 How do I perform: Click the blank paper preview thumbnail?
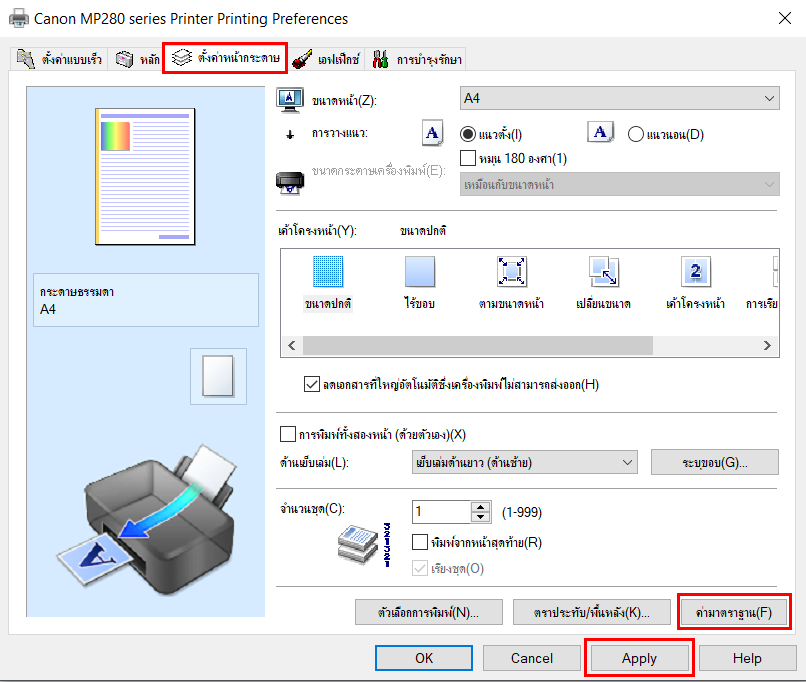tap(218, 376)
